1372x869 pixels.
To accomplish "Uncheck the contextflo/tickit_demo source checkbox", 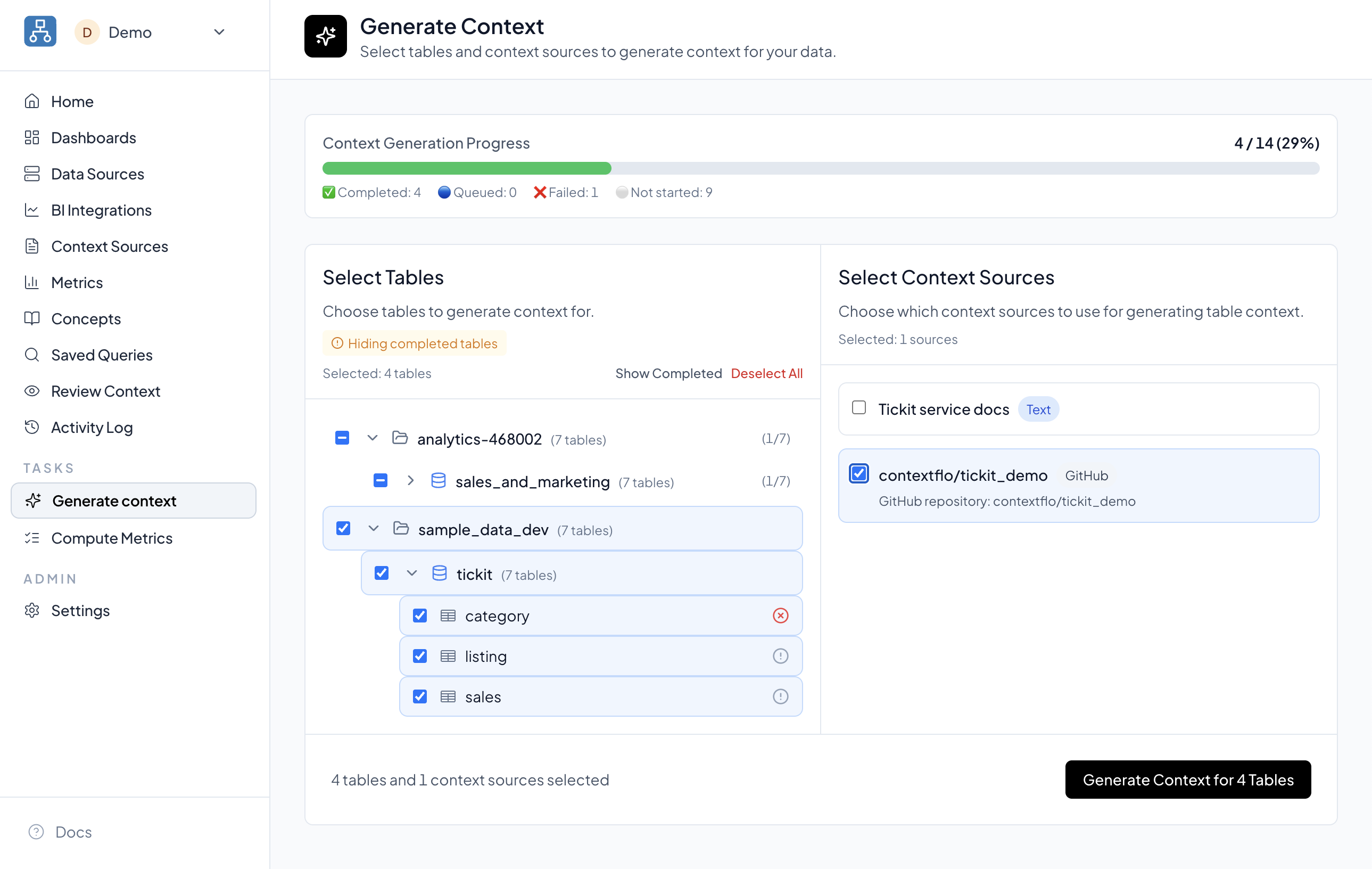I will tap(858, 474).
